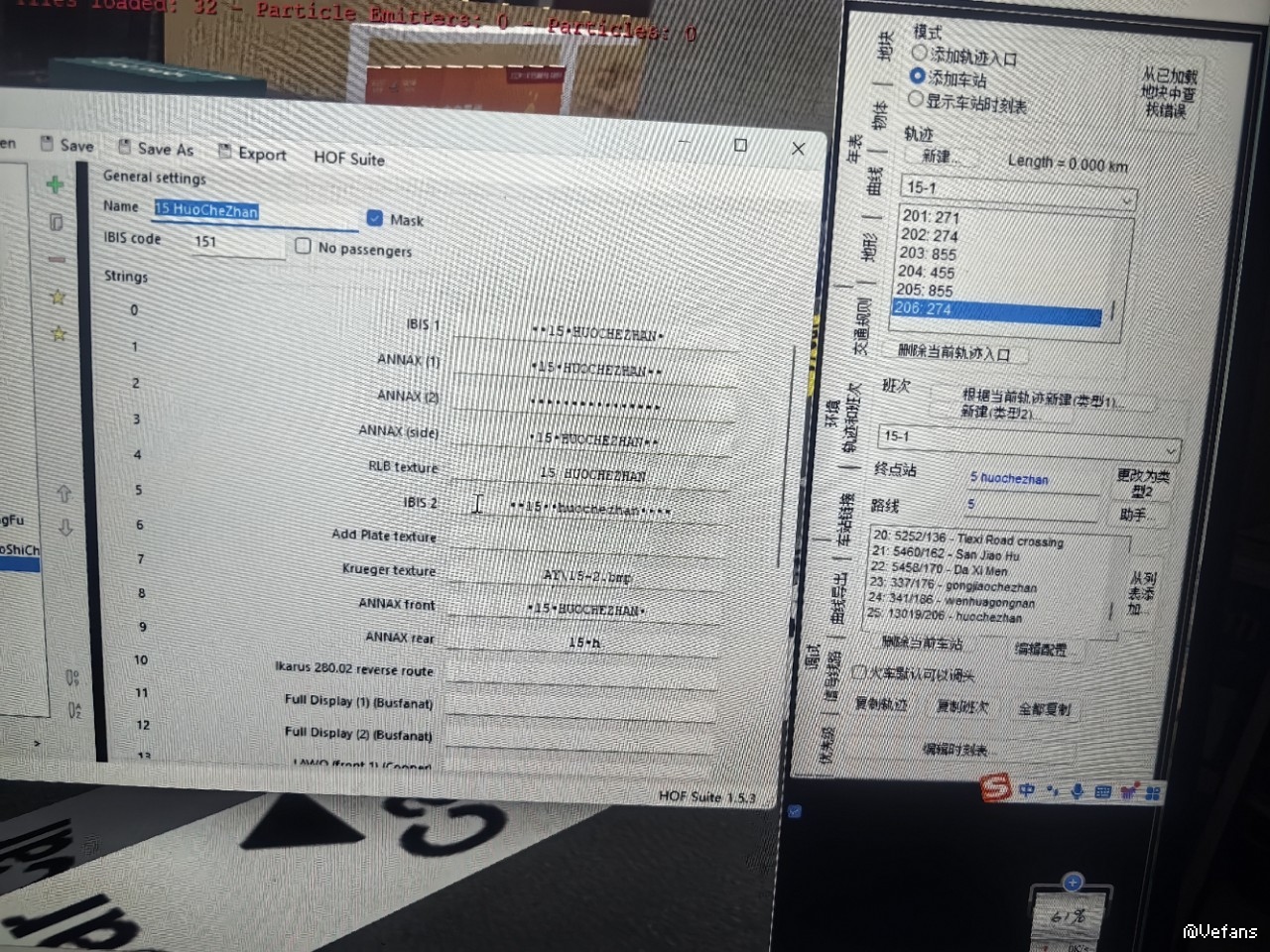Click the ANNAX front string field
Viewport: 1270px width, 952px height.
[x=585, y=609]
